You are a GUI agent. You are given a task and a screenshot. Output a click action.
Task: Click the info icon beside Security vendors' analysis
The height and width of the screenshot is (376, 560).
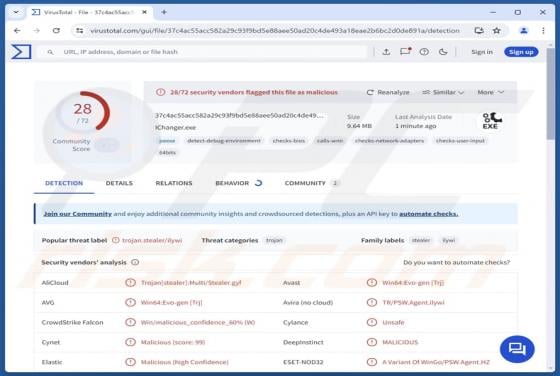coord(135,262)
